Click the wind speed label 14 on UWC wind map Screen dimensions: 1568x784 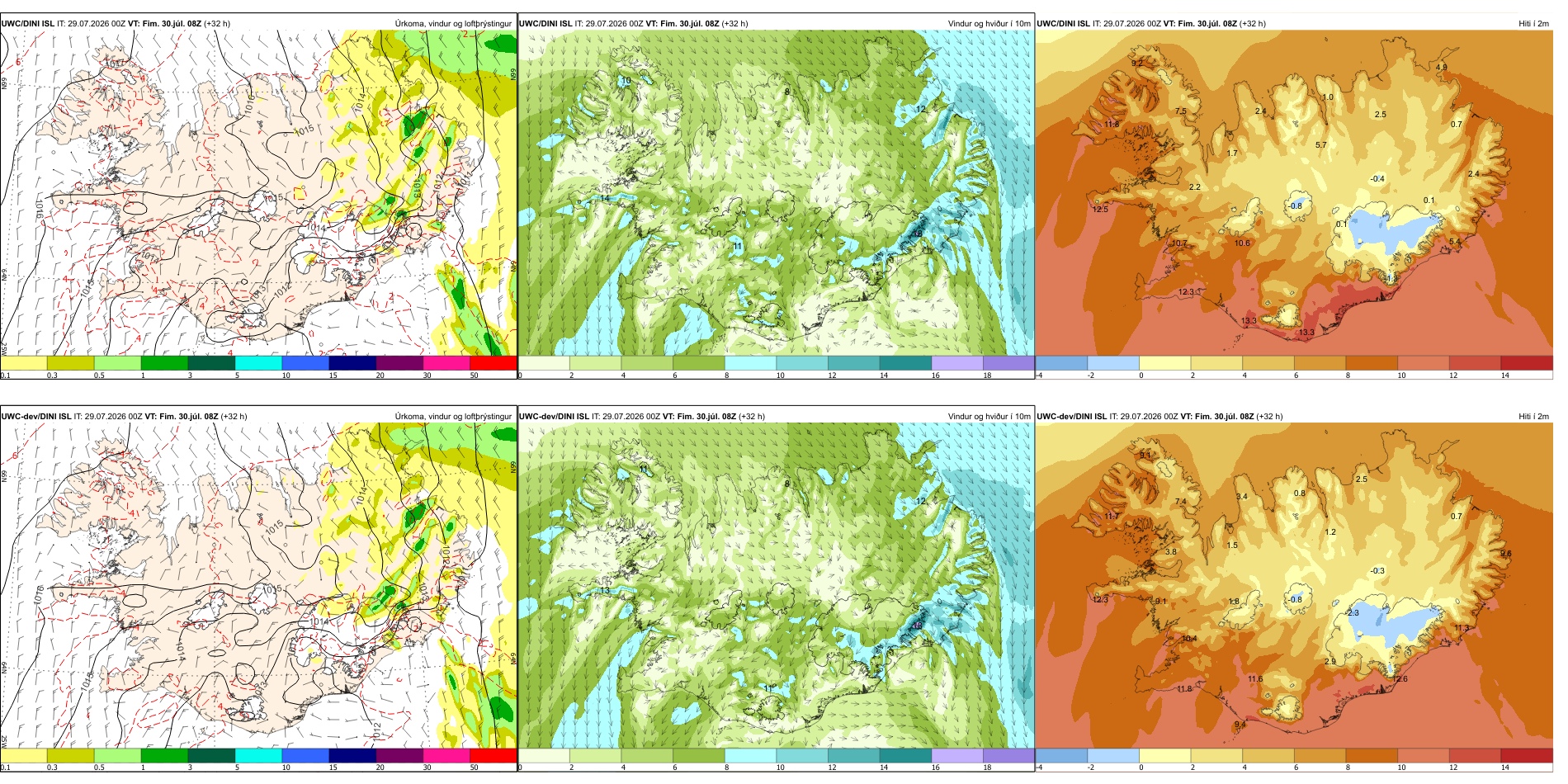[x=605, y=199]
